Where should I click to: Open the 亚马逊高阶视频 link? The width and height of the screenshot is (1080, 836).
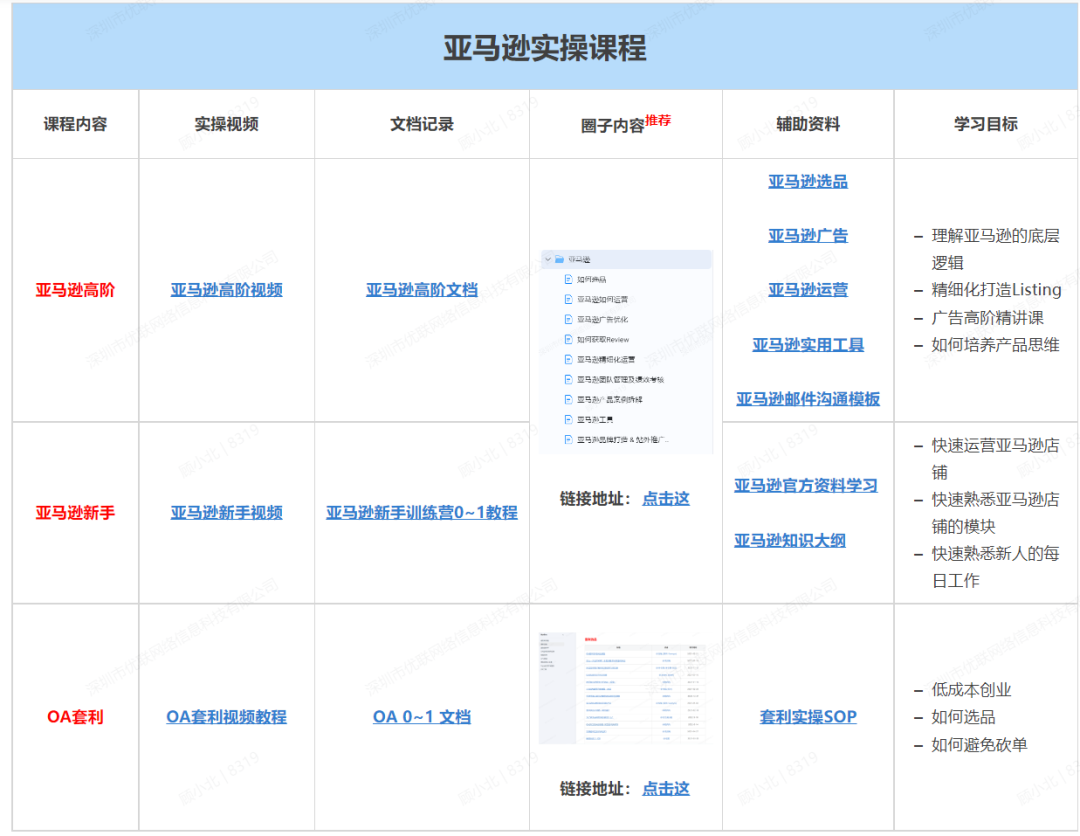[226, 290]
